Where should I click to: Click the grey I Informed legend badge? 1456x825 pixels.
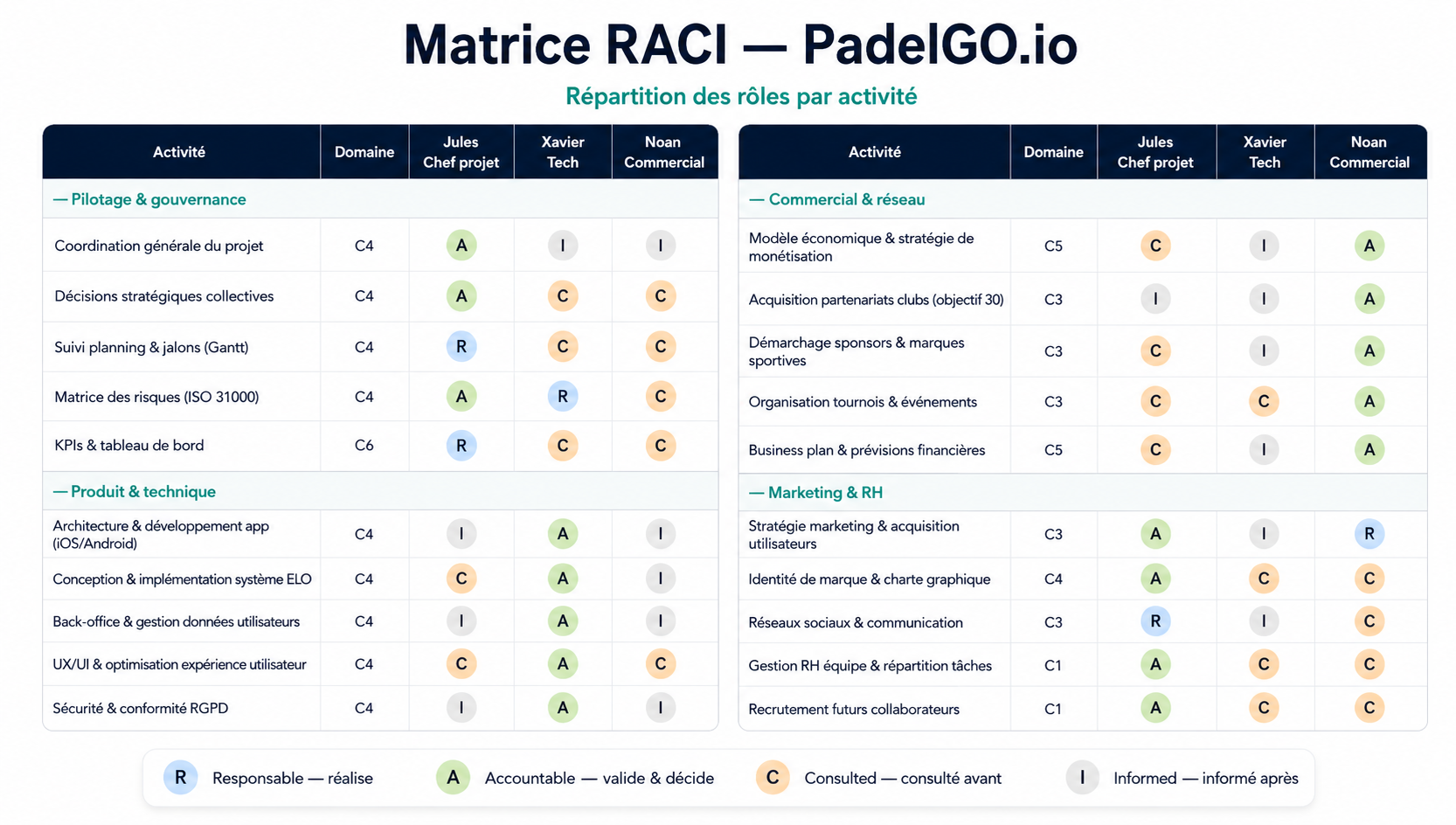[x=1082, y=777]
